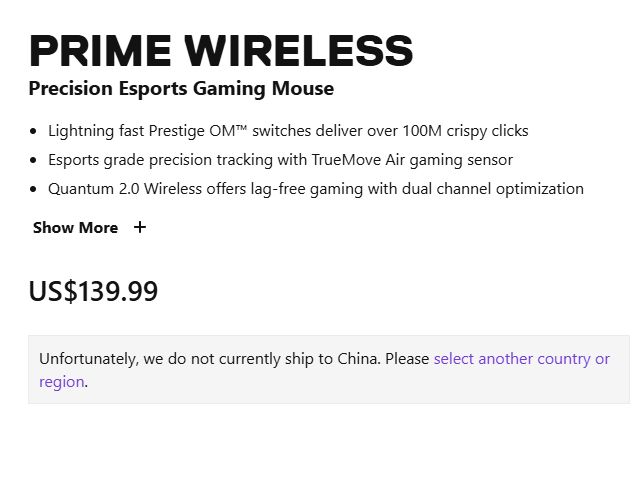Expand the Show More feature list
The width and height of the screenshot is (634, 479).
(x=75, y=227)
